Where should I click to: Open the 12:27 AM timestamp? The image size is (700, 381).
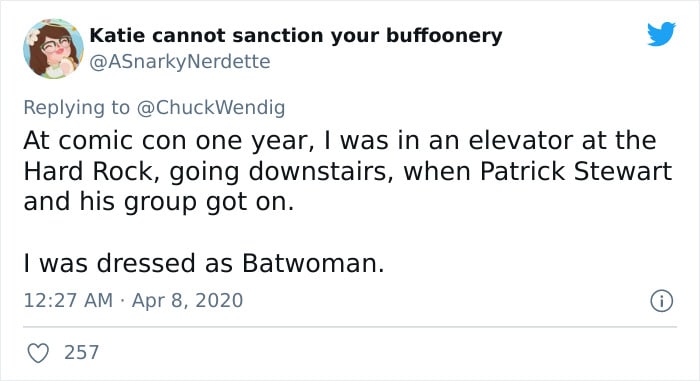(x=68, y=300)
